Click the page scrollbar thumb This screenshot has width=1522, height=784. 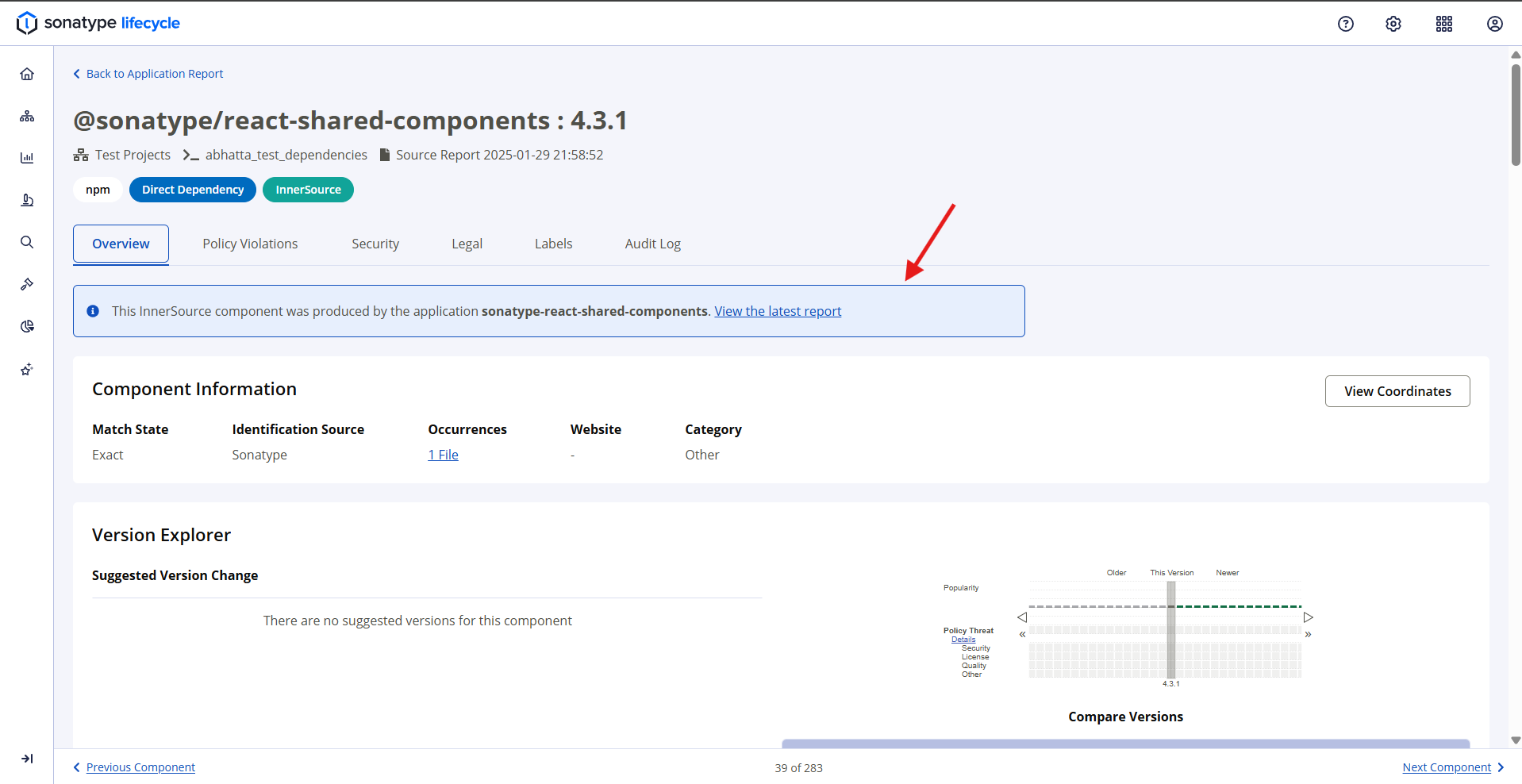1516,114
